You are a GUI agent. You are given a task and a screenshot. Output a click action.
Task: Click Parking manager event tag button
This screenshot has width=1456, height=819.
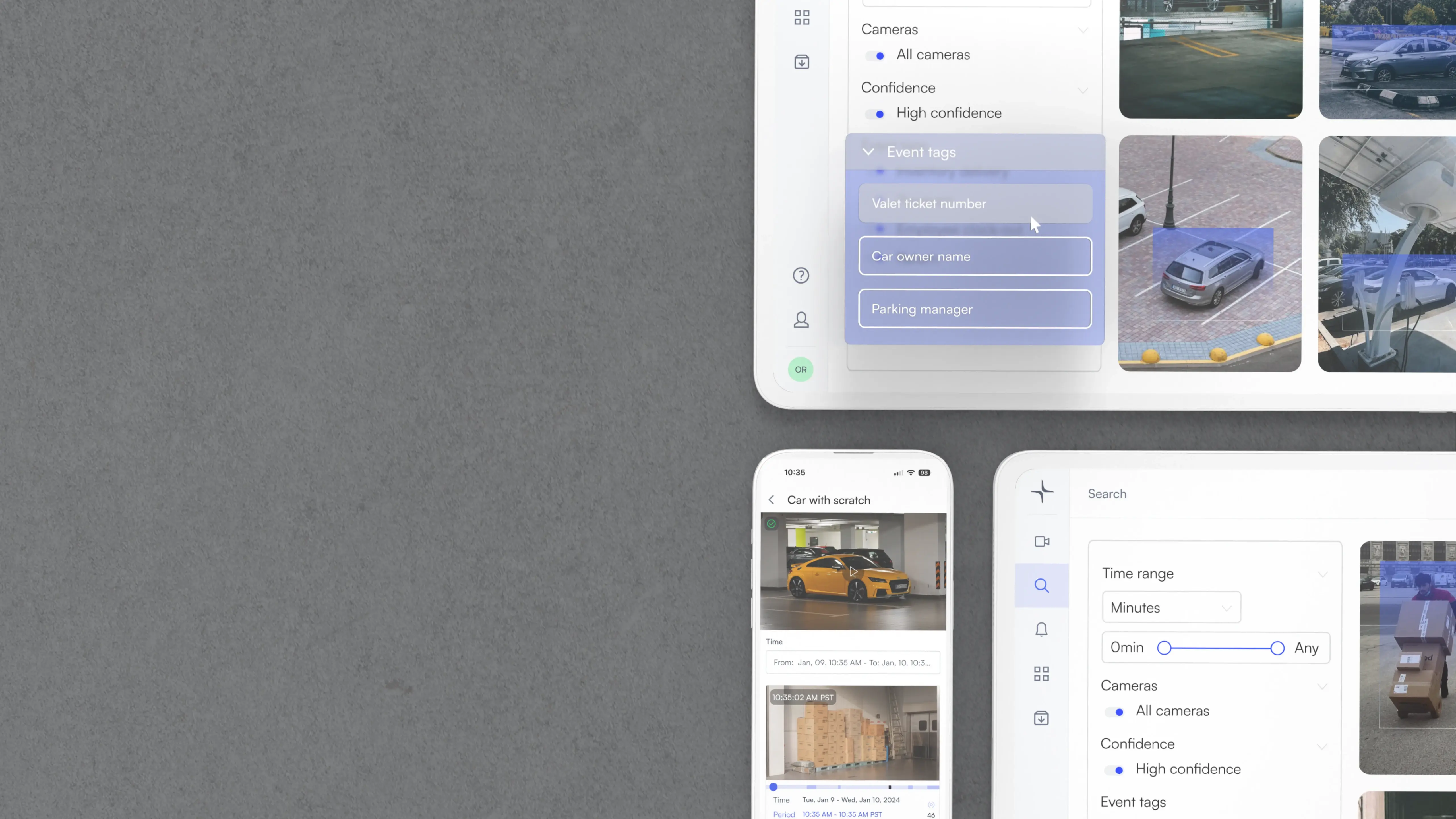coord(975,308)
